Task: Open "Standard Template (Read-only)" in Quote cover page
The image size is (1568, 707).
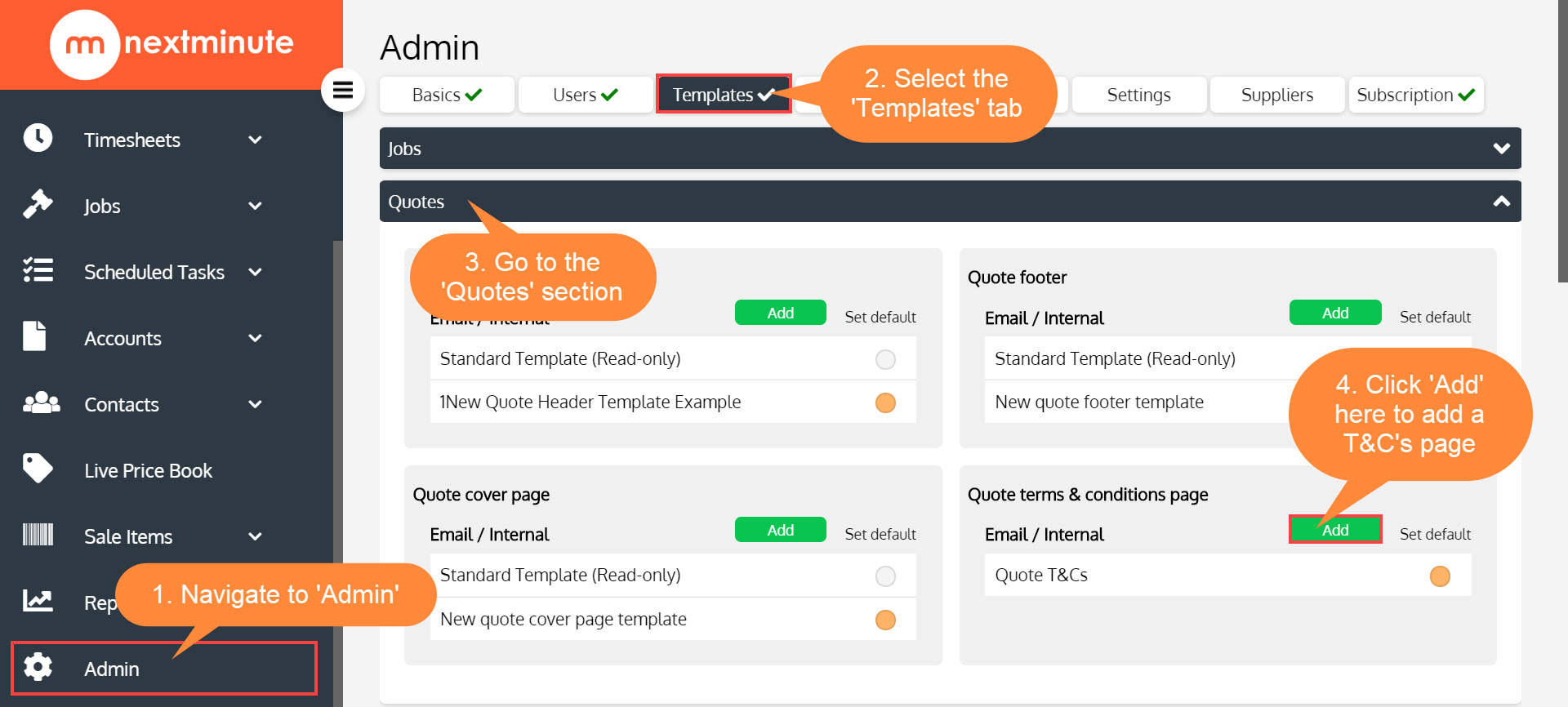Action: pyautogui.click(x=673, y=575)
